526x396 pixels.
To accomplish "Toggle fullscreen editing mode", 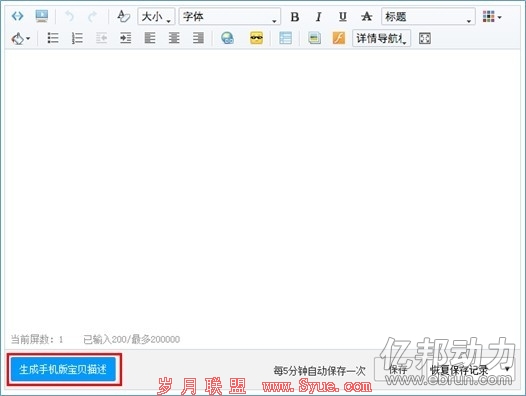I will [x=425, y=38].
